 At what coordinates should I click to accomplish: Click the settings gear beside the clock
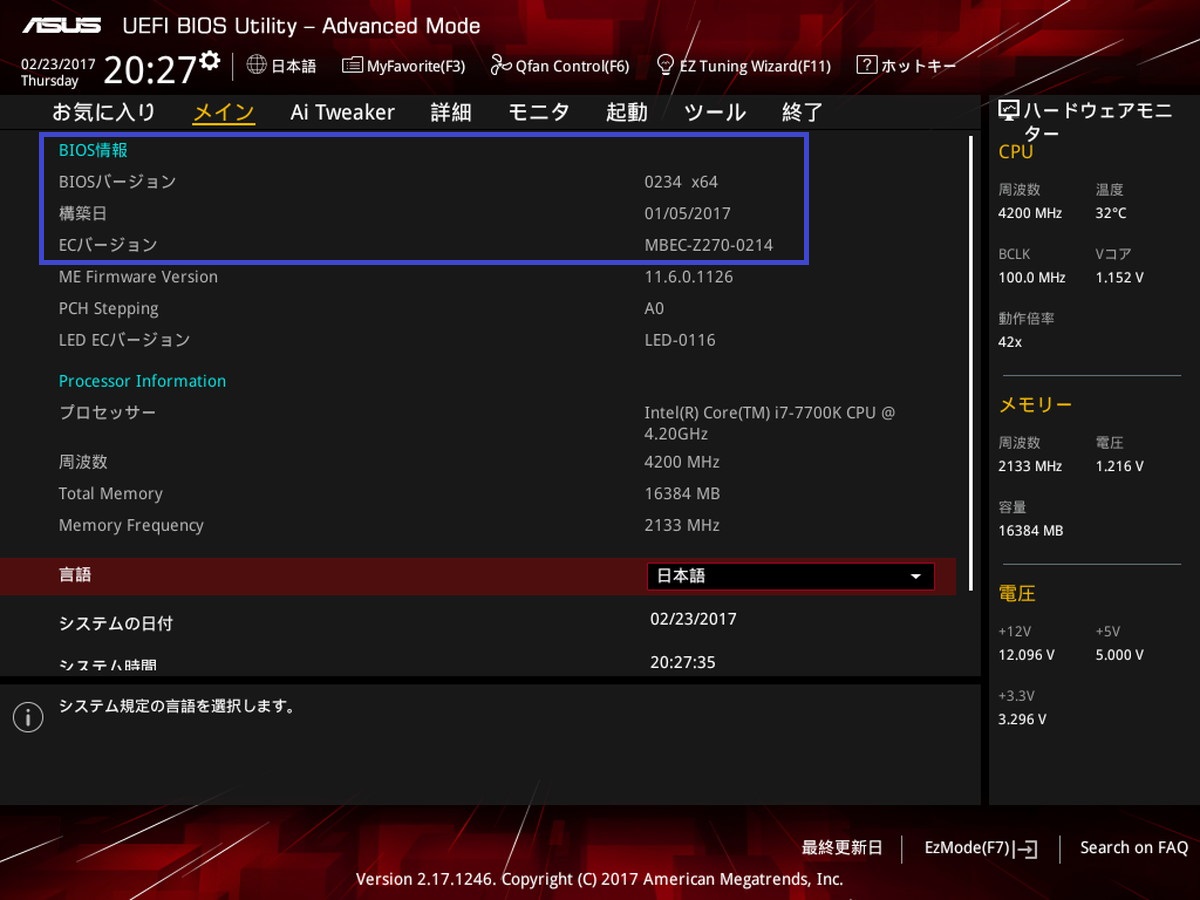coord(209,61)
